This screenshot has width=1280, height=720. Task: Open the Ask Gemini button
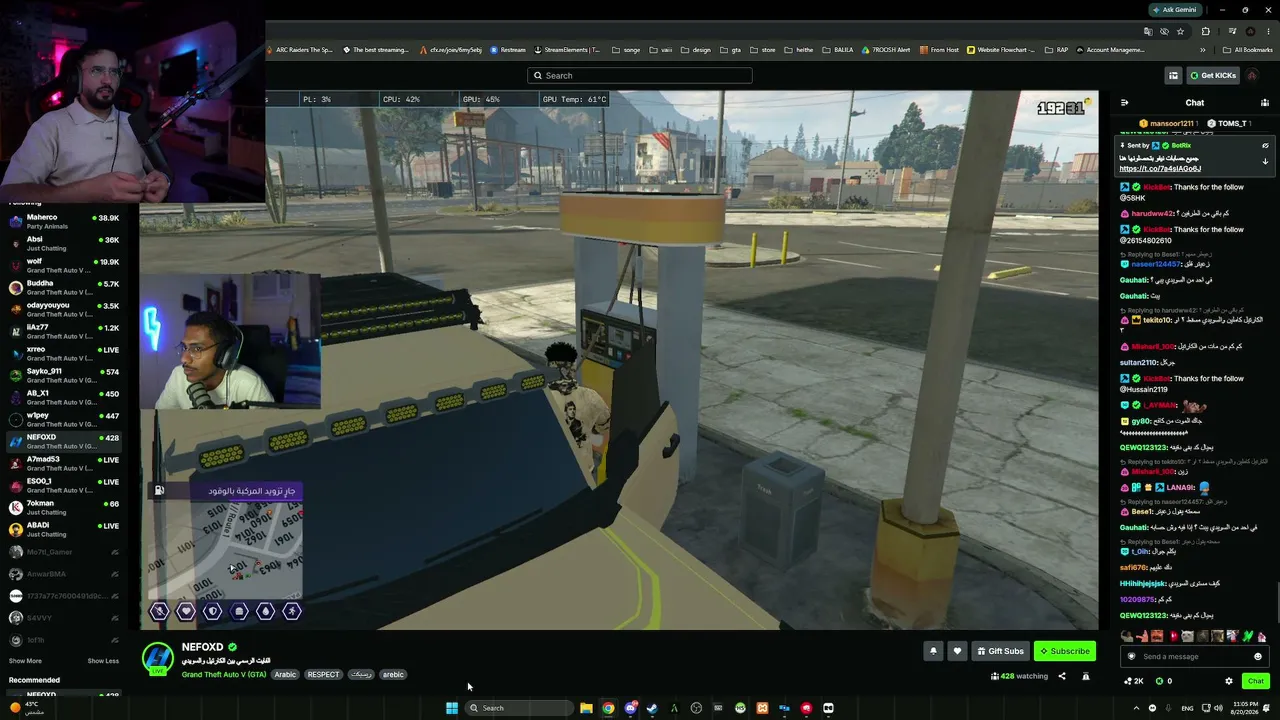coord(1174,10)
